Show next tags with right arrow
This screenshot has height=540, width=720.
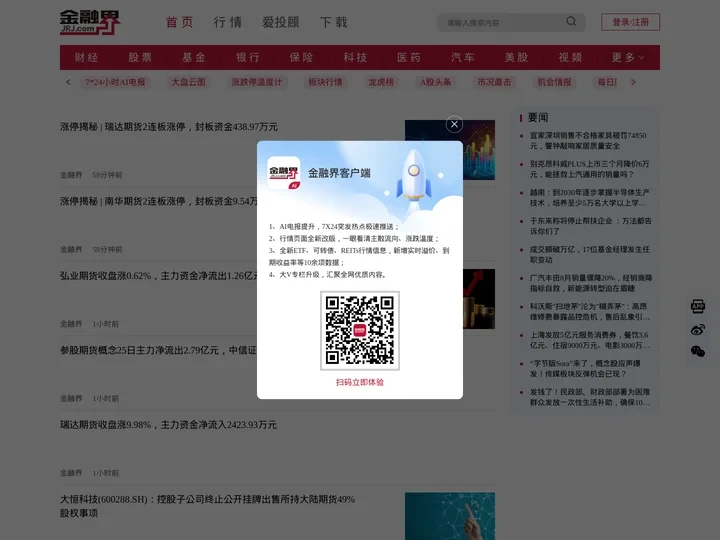pyautogui.click(x=634, y=82)
